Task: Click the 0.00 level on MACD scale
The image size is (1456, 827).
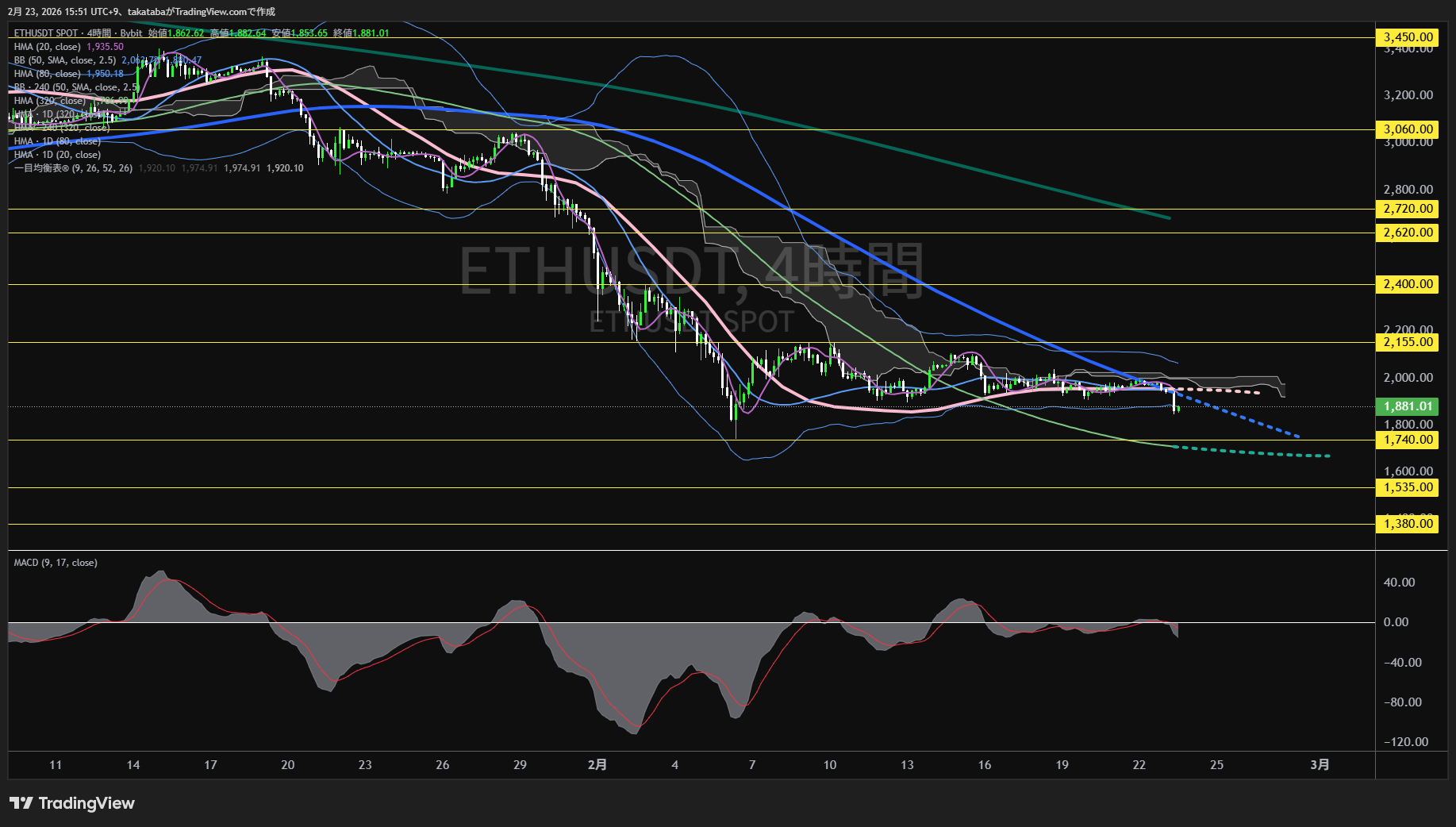Action: (x=1396, y=622)
